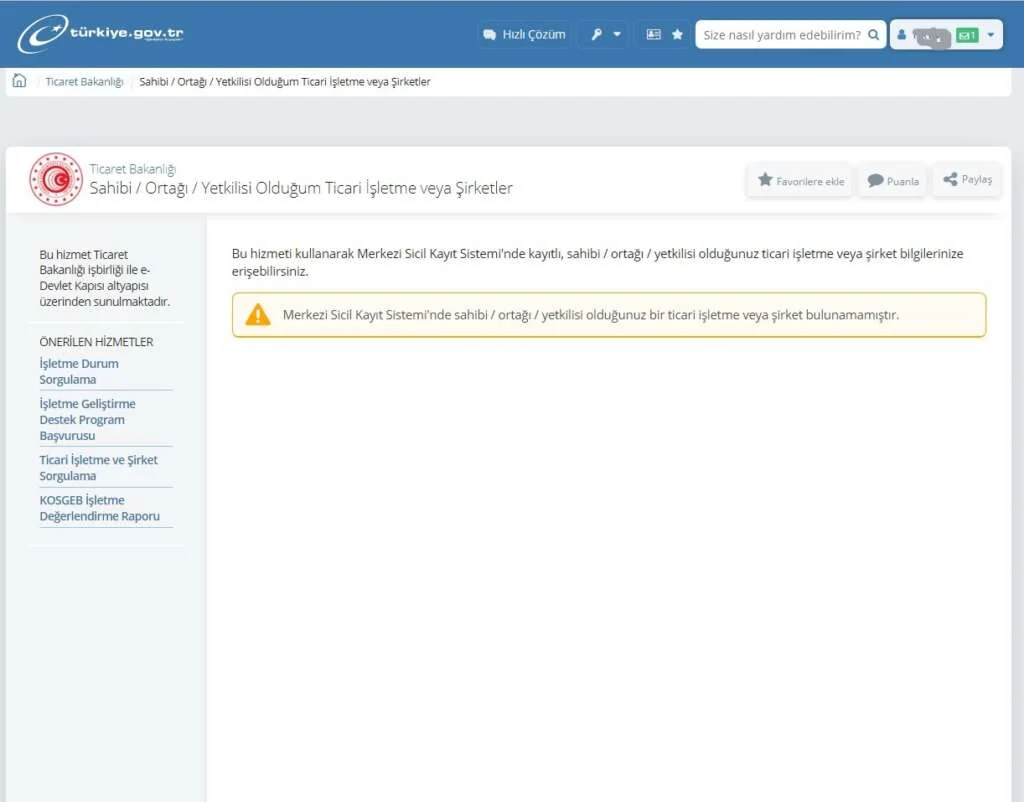The width and height of the screenshot is (1024, 802).
Task: Click the Paylaş share button
Action: click(x=967, y=180)
